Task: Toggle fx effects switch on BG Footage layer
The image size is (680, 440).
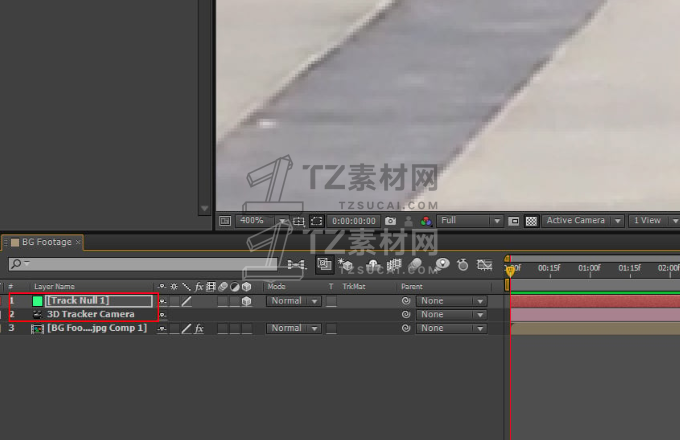Action: point(199,329)
